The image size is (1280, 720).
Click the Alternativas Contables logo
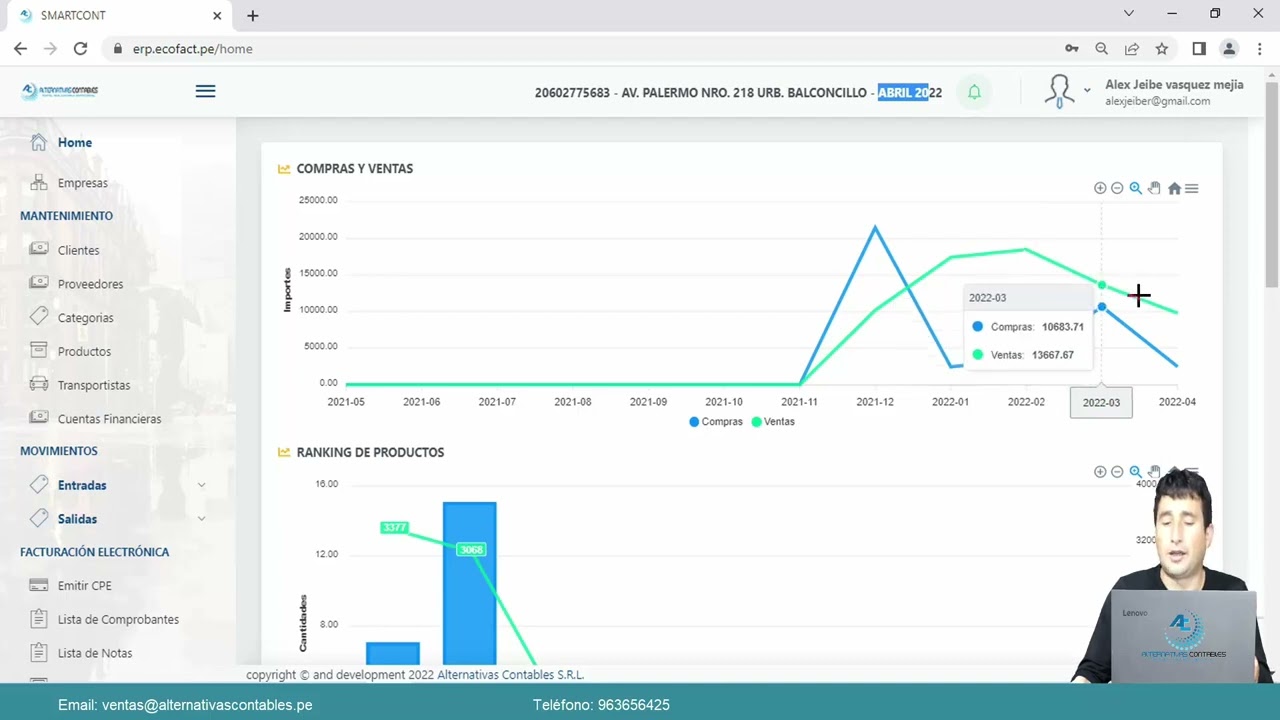(60, 91)
